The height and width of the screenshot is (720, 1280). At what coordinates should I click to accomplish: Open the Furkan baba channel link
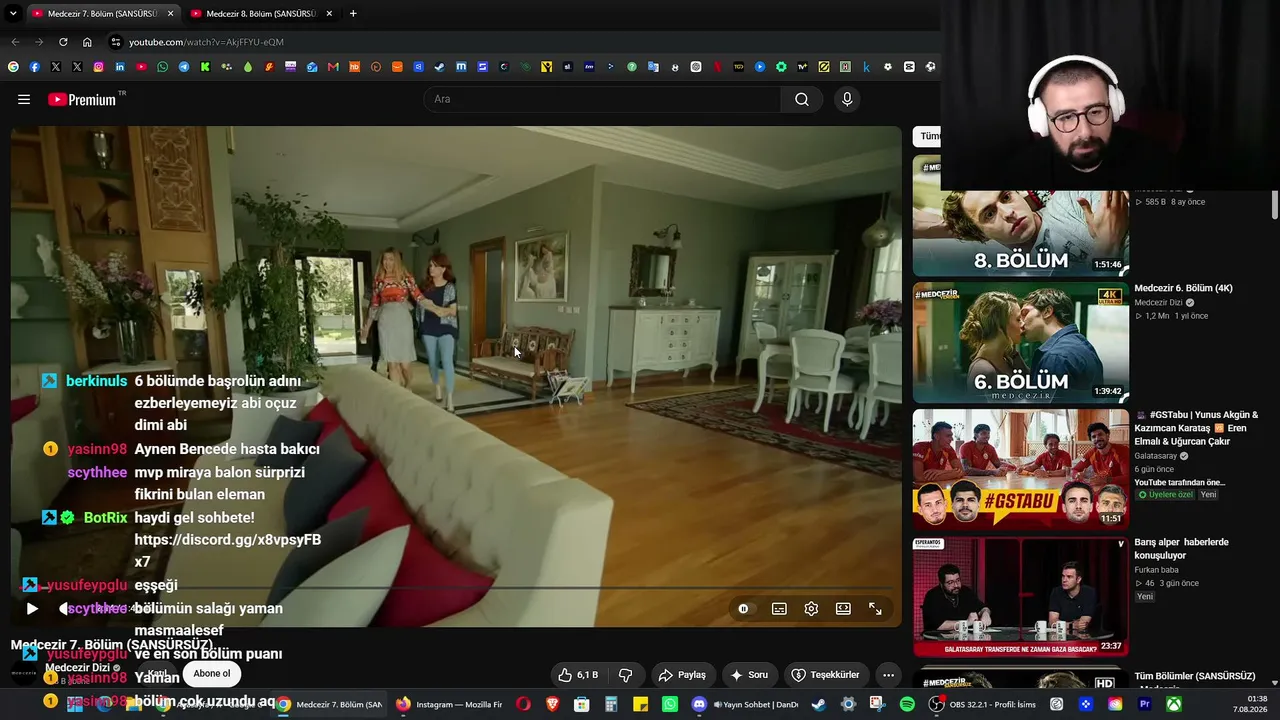(x=1156, y=570)
